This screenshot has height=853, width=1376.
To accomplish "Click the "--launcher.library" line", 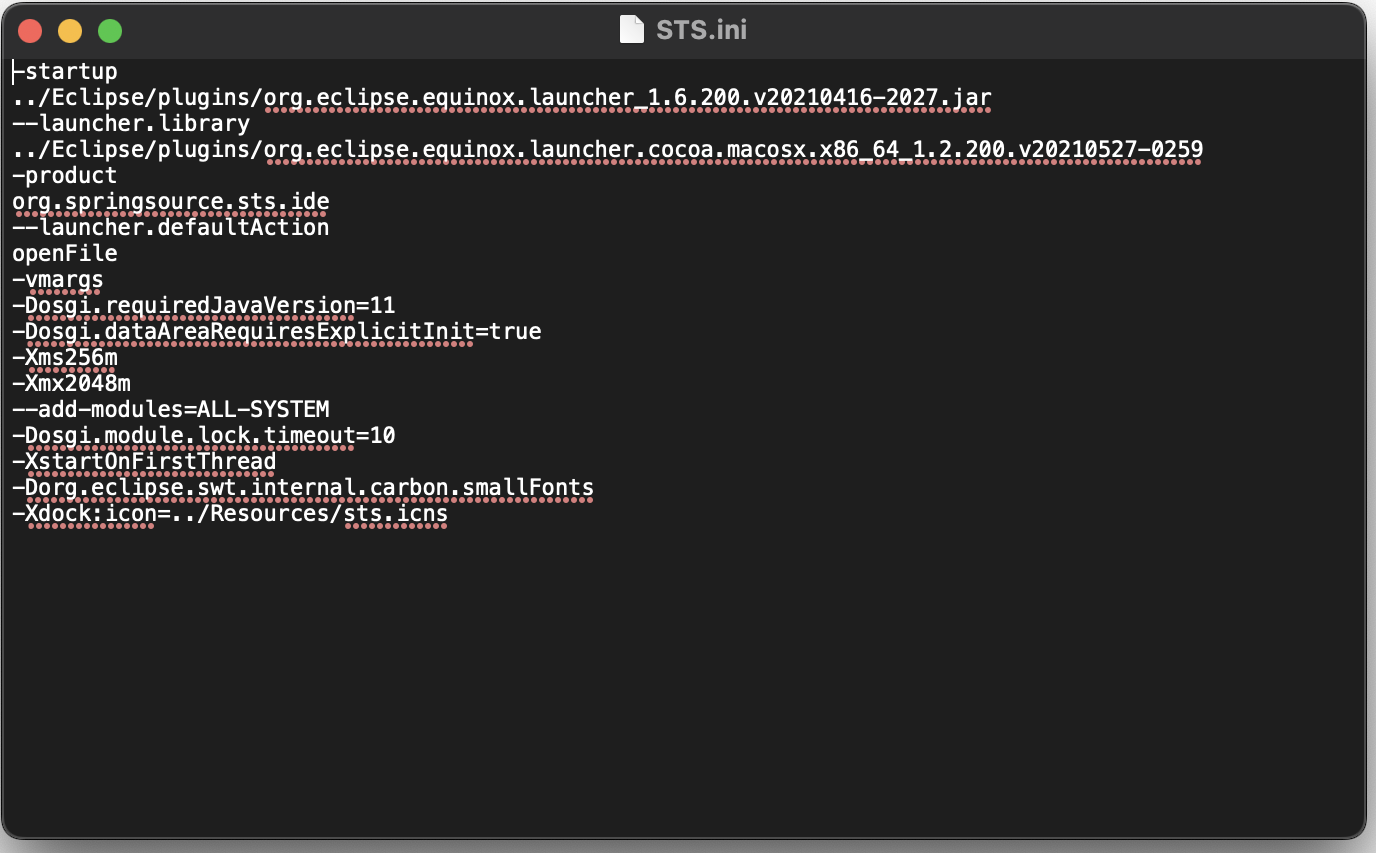I will (x=131, y=124).
